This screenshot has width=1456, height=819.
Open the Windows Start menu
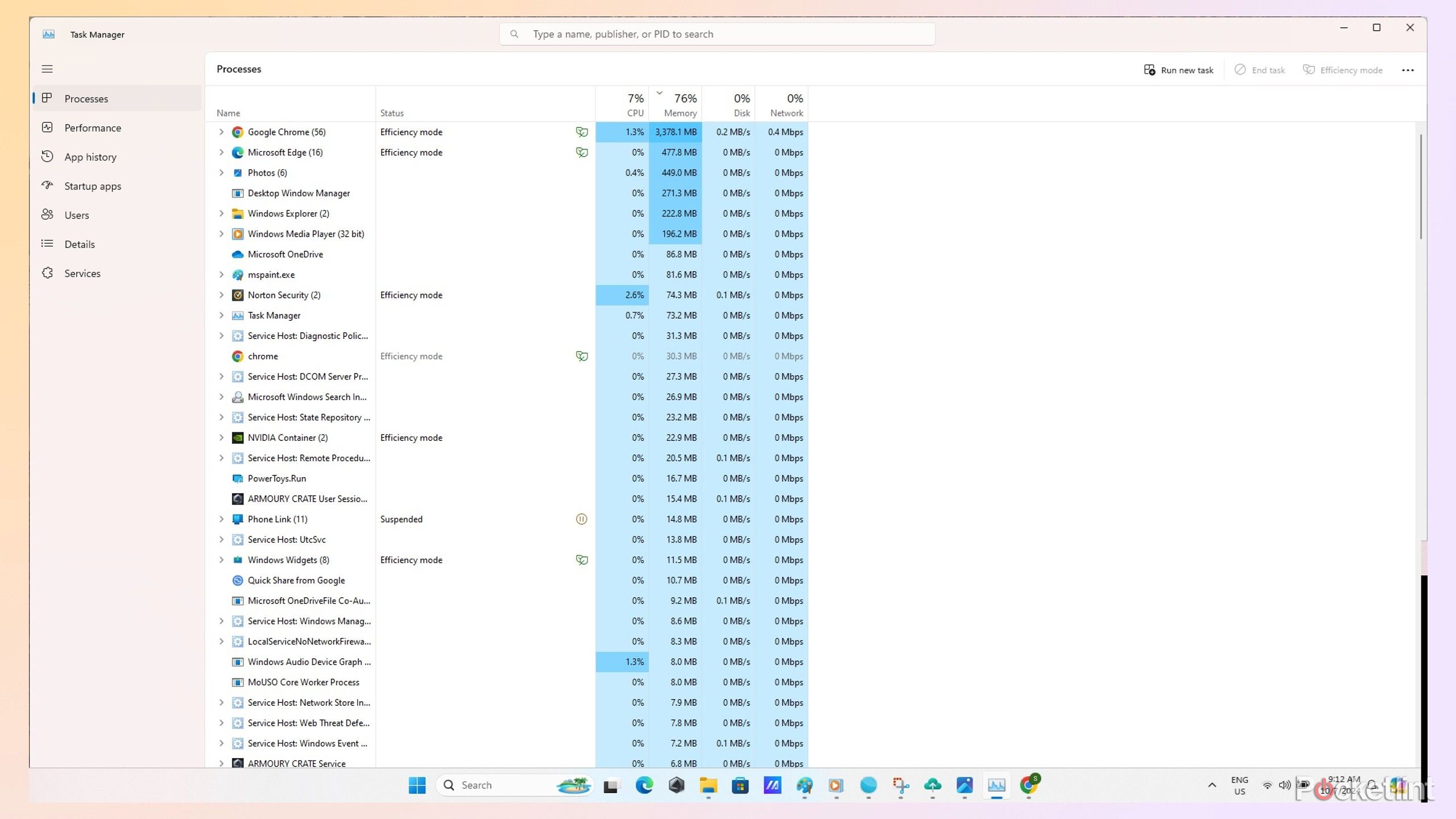coord(417,785)
